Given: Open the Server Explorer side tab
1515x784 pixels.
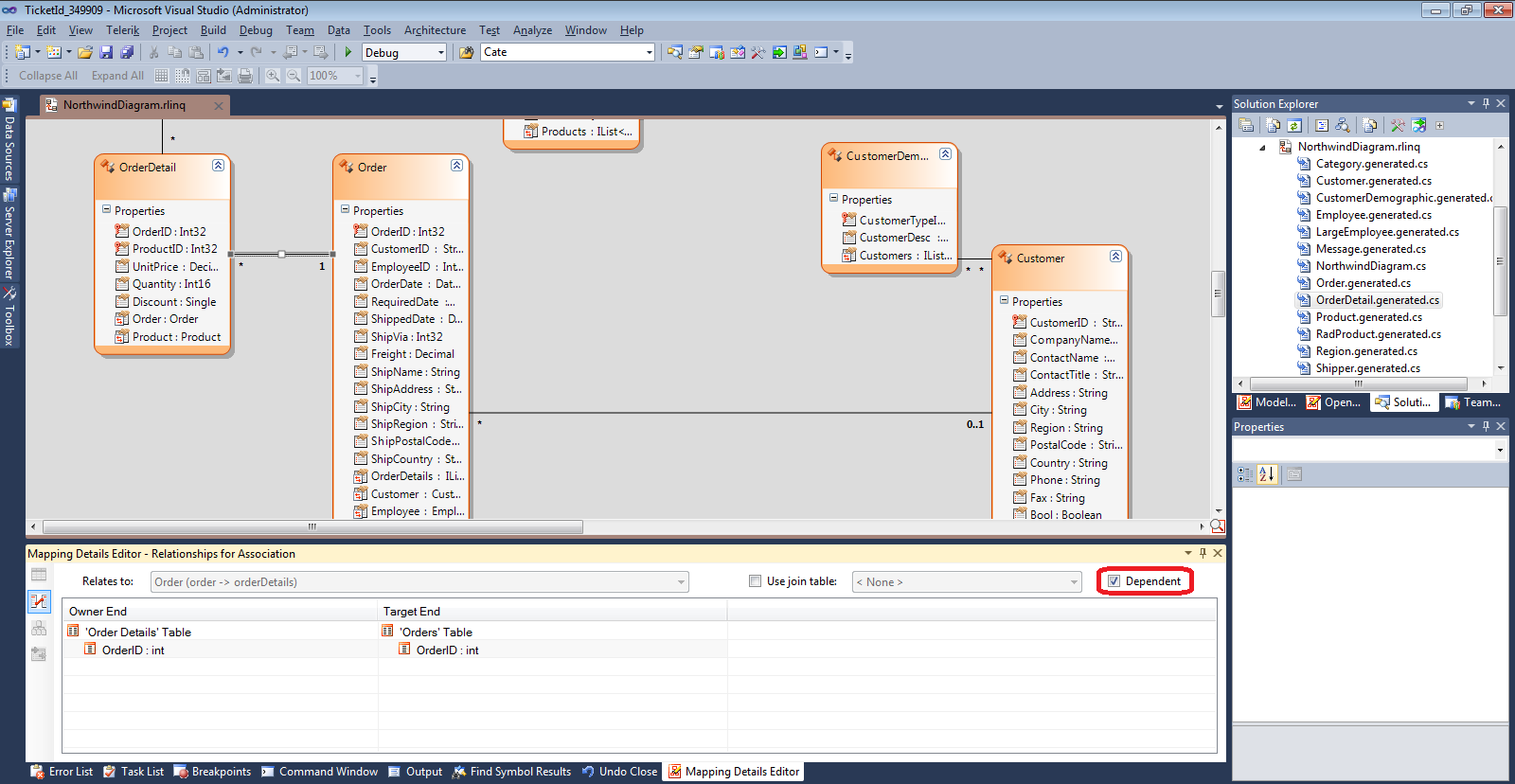Looking at the screenshot, I should point(9,235).
